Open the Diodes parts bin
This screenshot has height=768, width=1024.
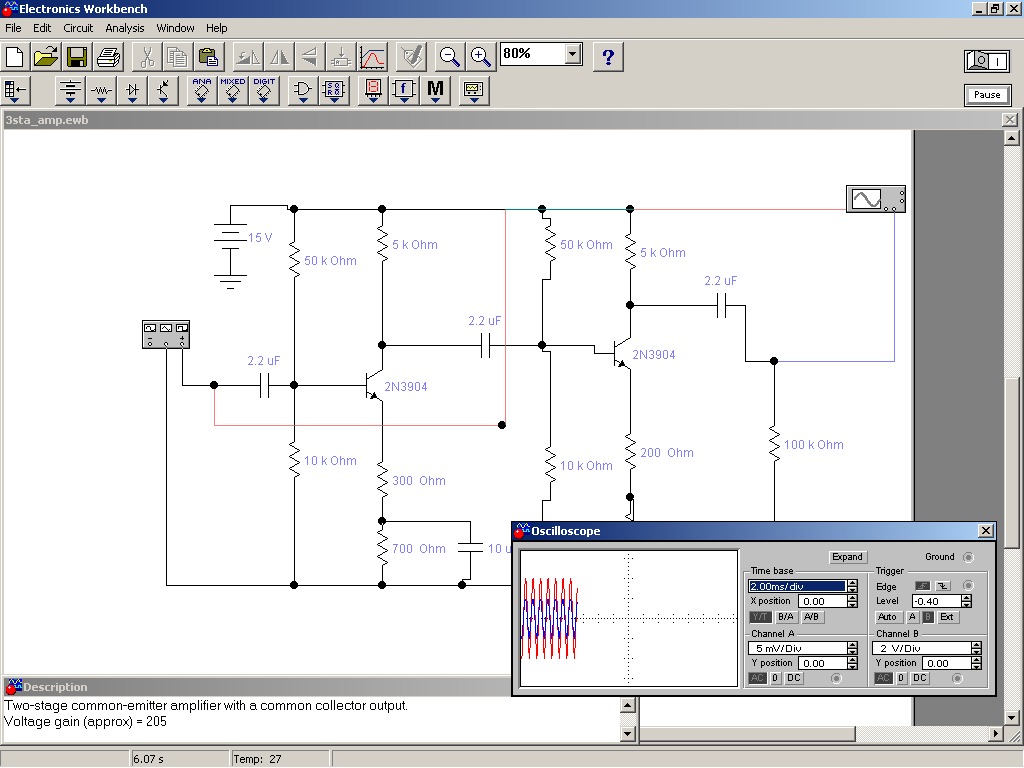coord(133,91)
